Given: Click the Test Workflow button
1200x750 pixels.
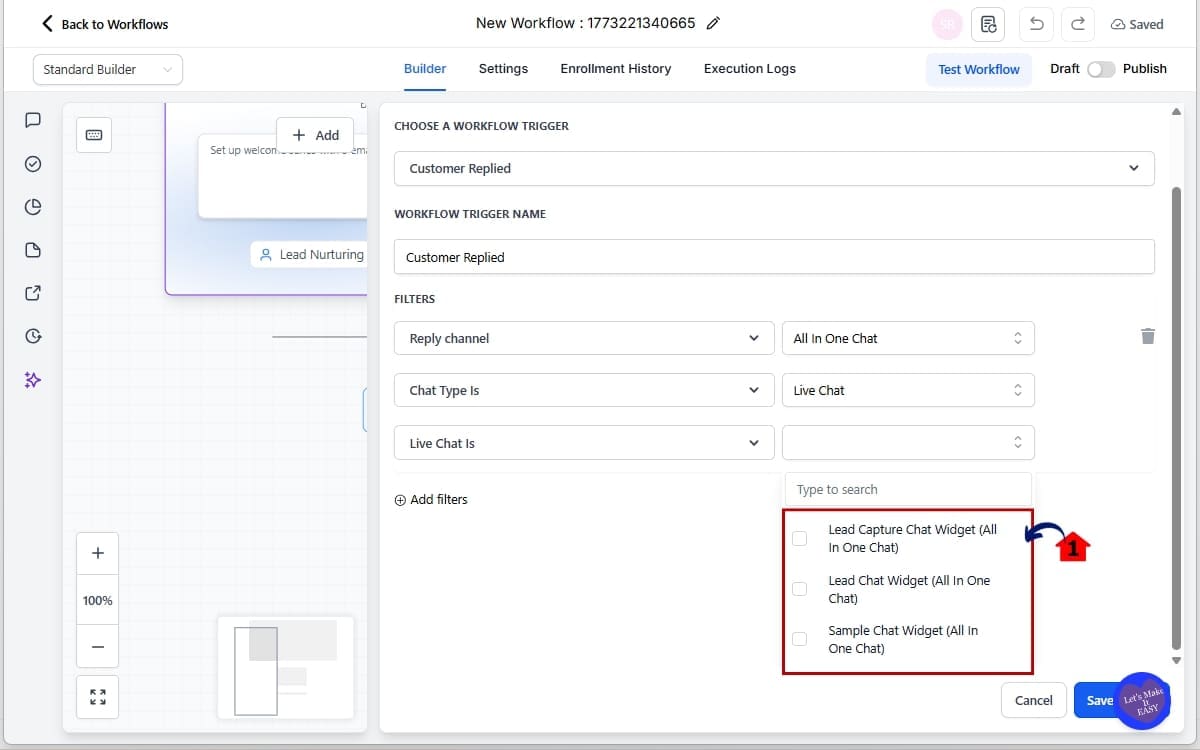Looking at the screenshot, I should 978,69.
